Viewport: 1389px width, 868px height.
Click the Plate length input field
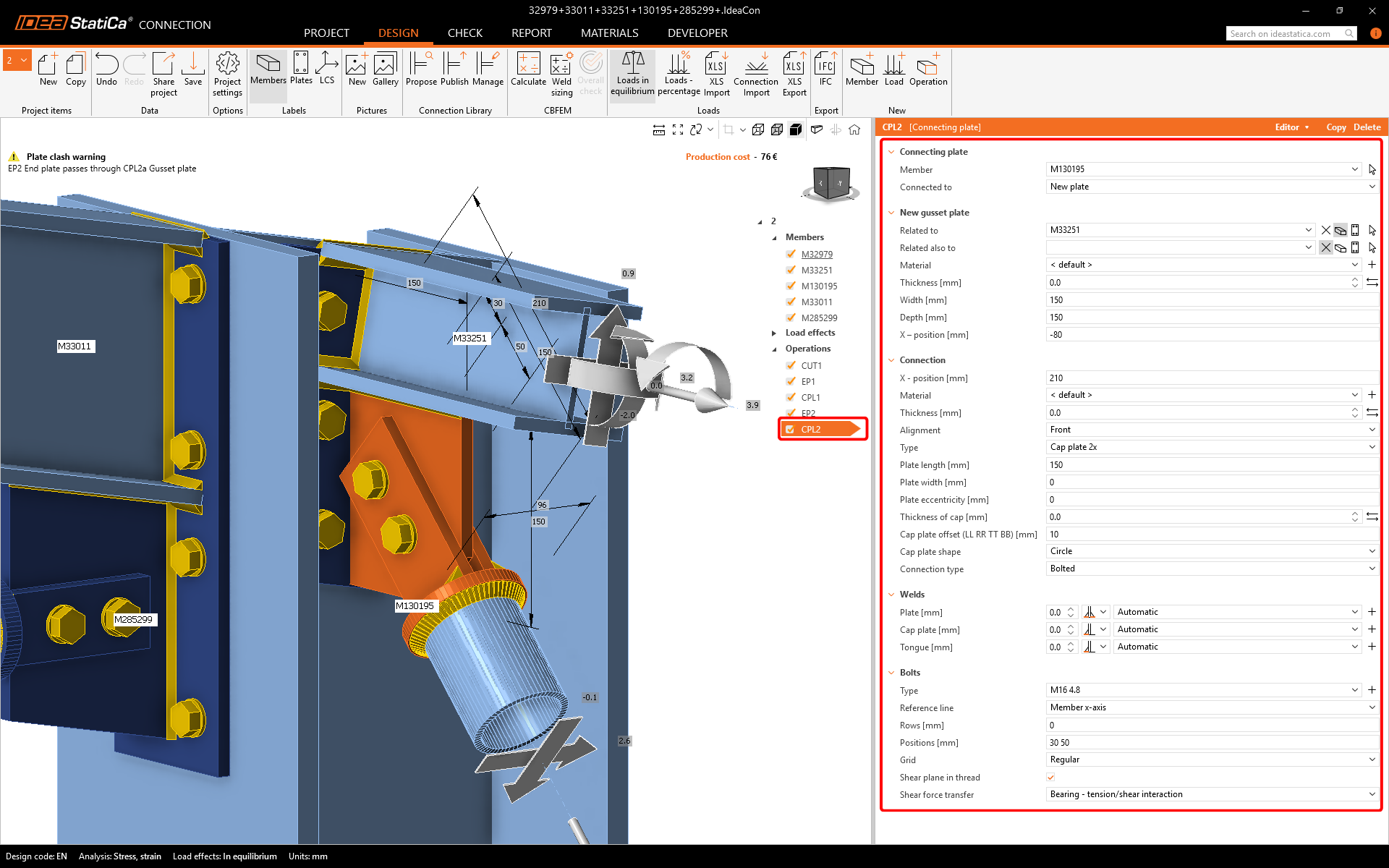[x=1211, y=464]
